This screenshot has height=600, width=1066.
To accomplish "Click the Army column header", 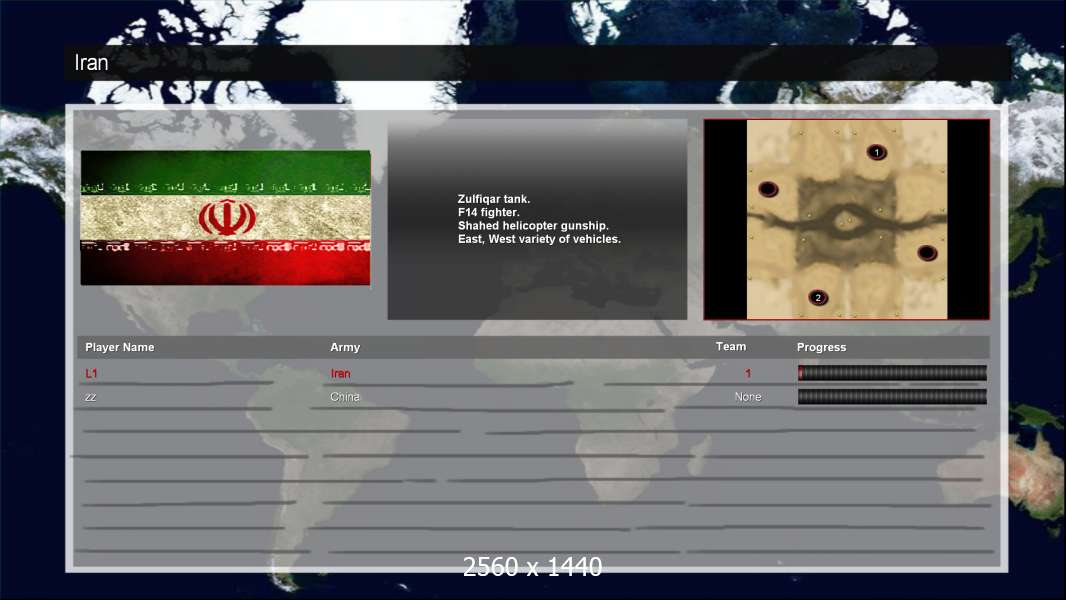I will point(345,347).
